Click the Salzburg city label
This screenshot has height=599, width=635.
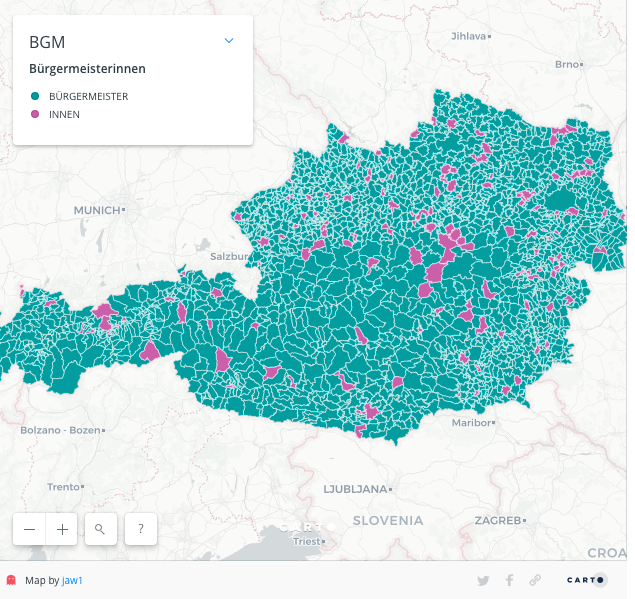(x=229, y=256)
